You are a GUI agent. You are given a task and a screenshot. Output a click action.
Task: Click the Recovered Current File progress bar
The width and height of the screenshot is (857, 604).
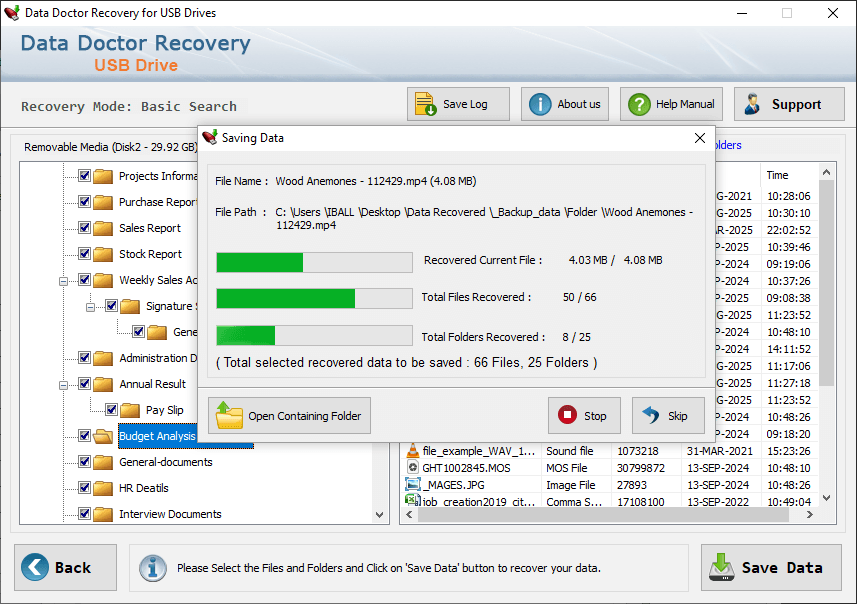coord(314,262)
